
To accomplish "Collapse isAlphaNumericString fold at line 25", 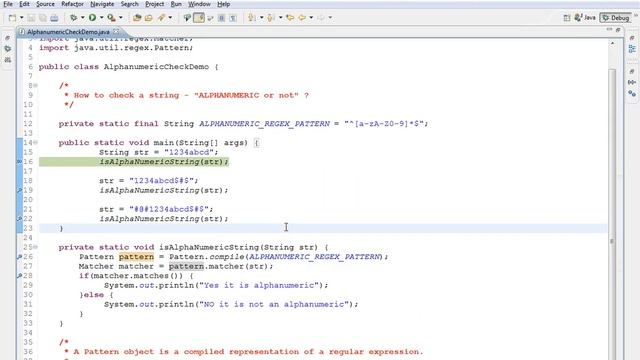I will (x=36, y=247).
